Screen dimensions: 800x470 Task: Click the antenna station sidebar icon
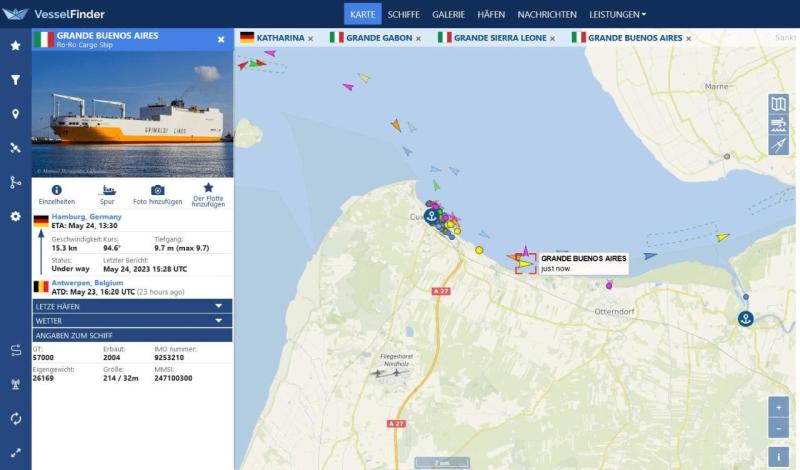pyautogui.click(x=16, y=384)
